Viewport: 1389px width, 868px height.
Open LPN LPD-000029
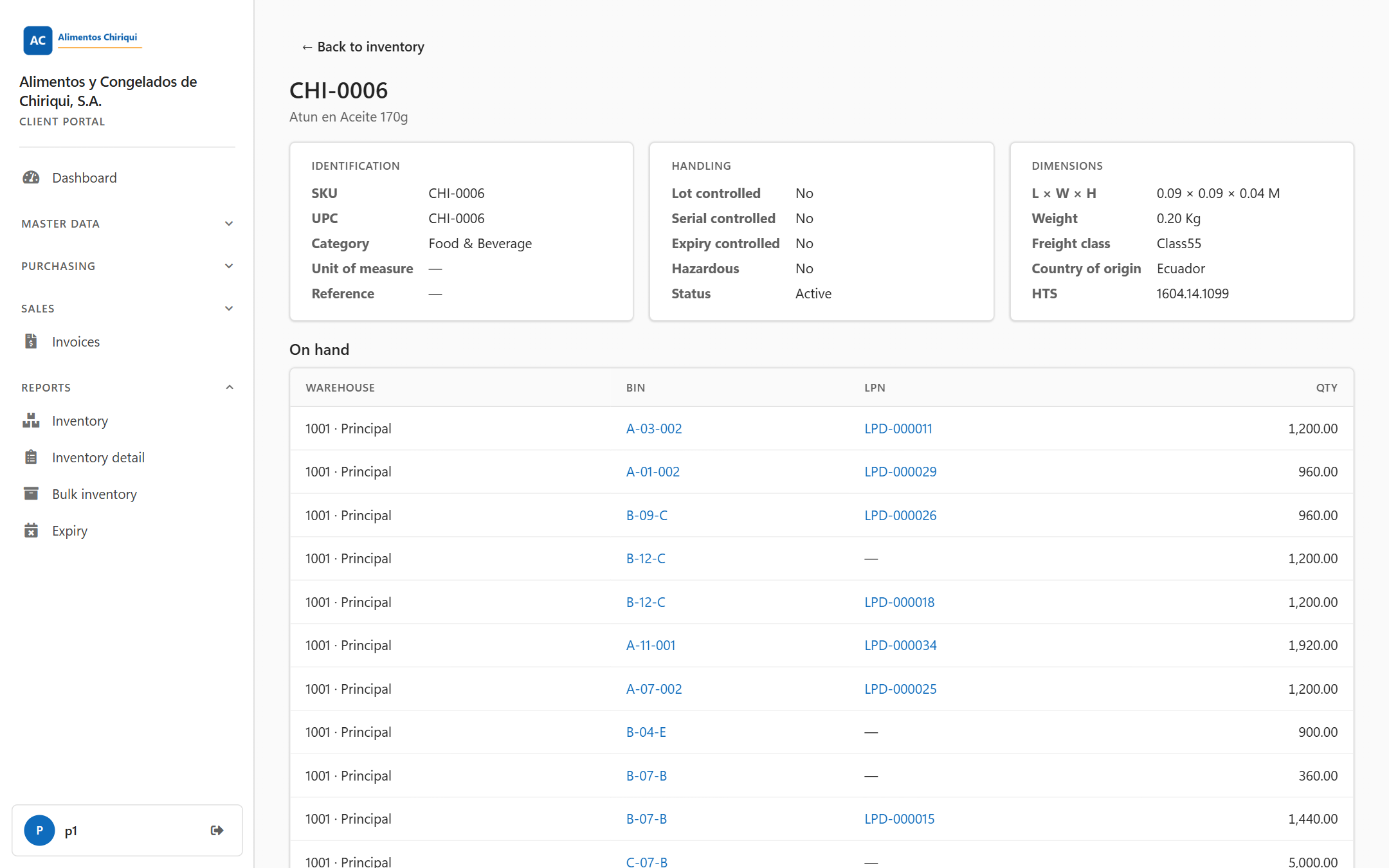(x=900, y=471)
